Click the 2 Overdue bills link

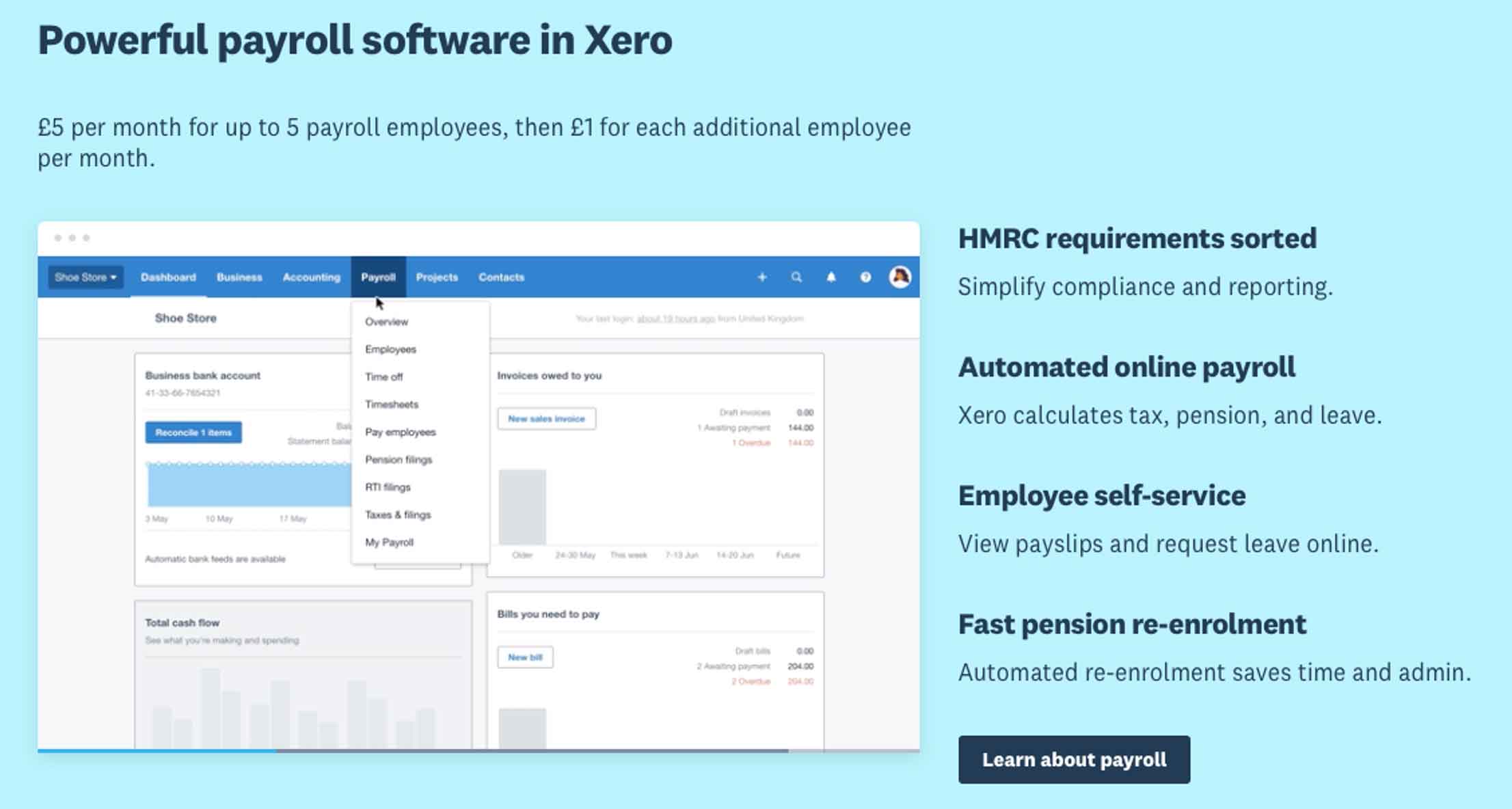pyautogui.click(x=751, y=681)
